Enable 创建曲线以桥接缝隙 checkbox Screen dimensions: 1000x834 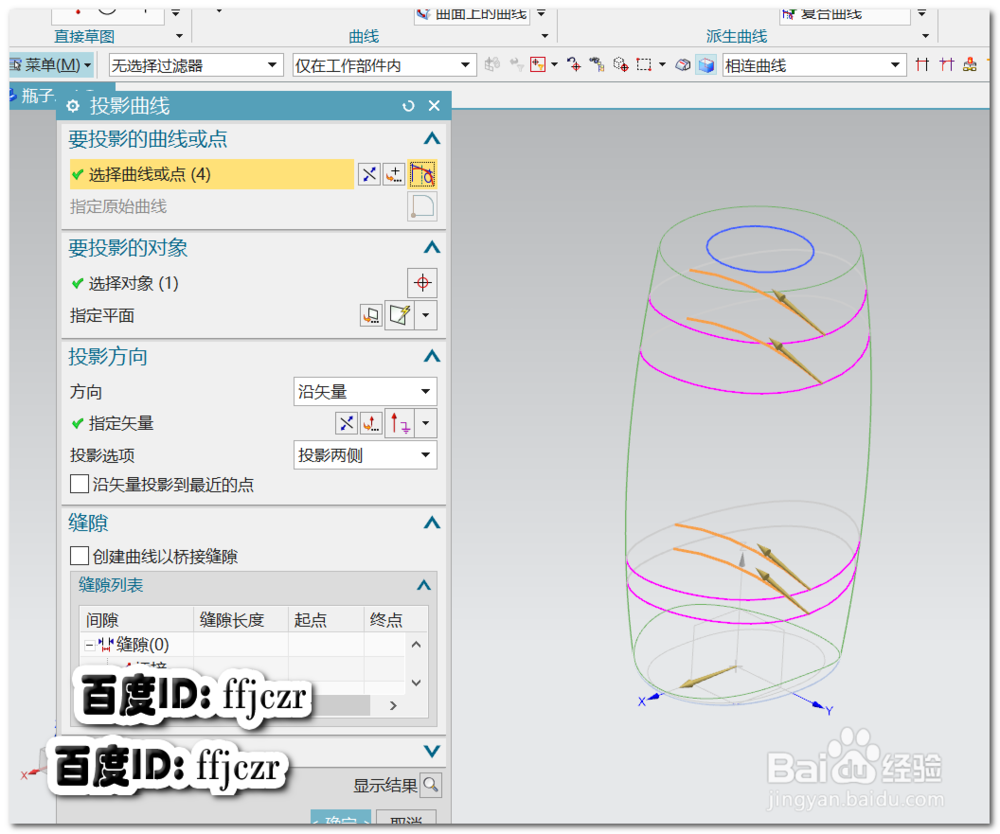coord(79,556)
